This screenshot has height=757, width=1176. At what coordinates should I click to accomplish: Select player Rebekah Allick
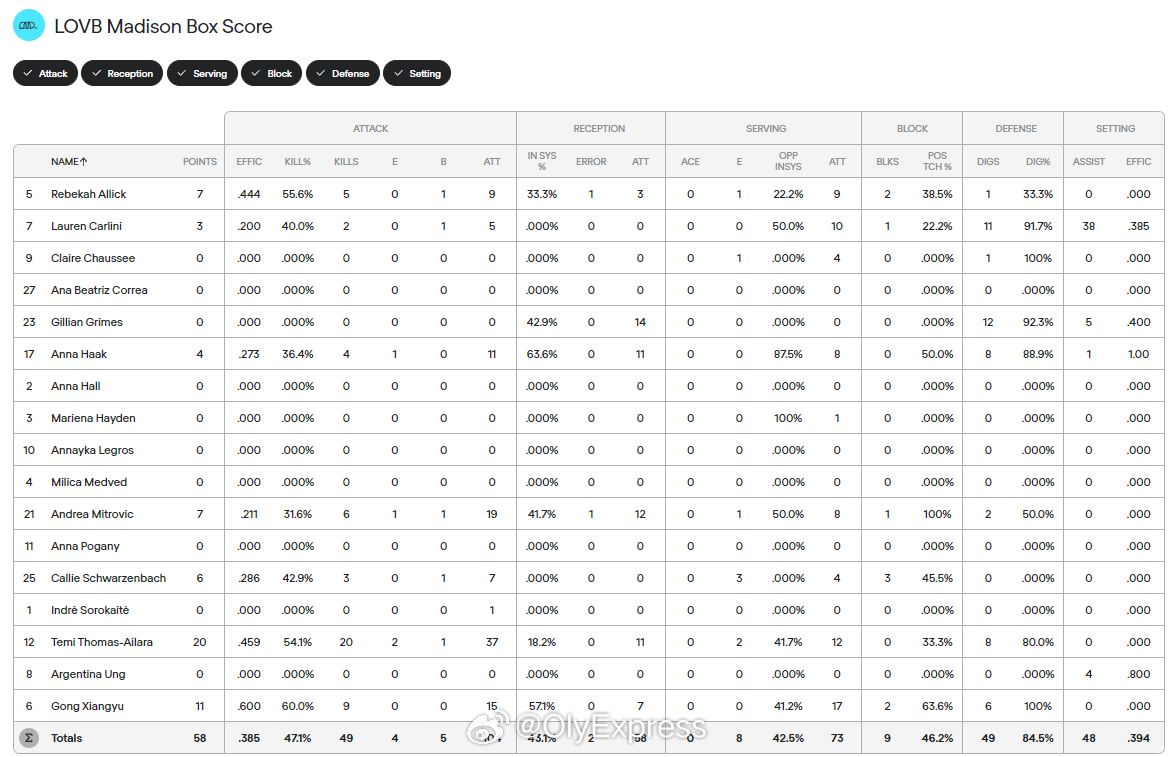pos(88,194)
